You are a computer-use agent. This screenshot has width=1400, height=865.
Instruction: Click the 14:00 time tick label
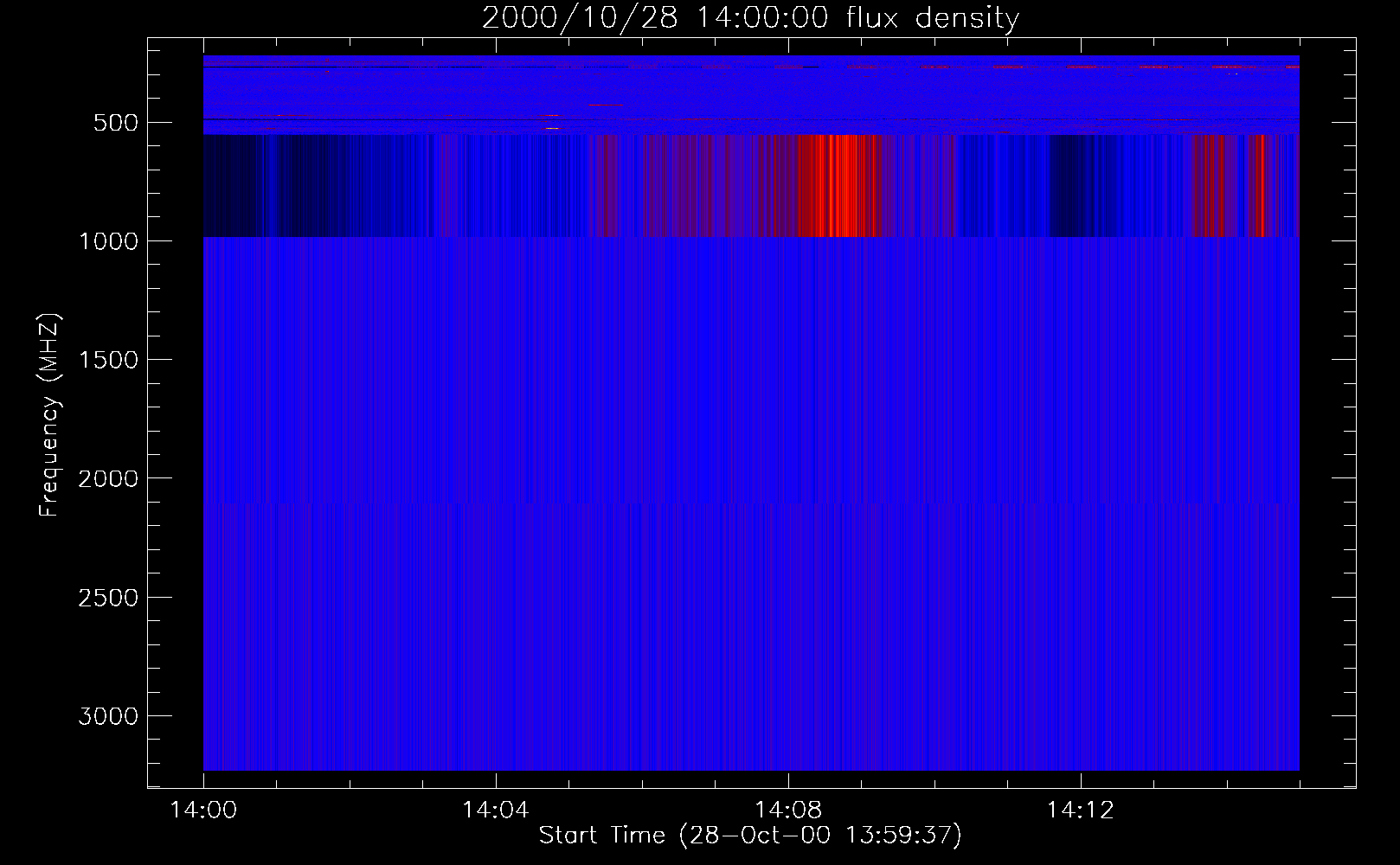tap(203, 811)
